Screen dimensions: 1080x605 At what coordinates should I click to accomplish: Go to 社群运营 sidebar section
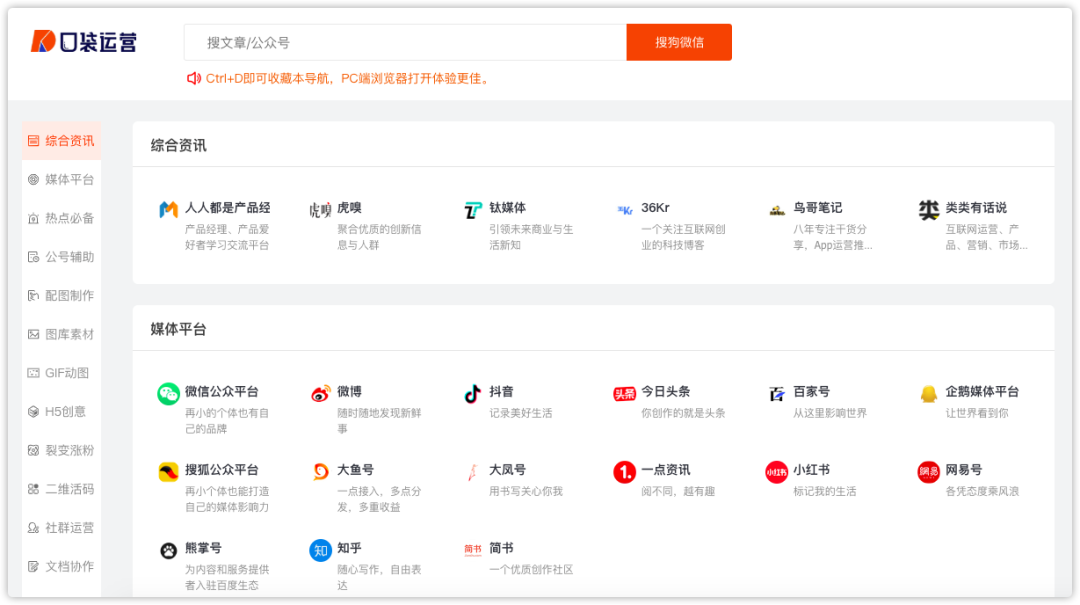click(x=61, y=527)
